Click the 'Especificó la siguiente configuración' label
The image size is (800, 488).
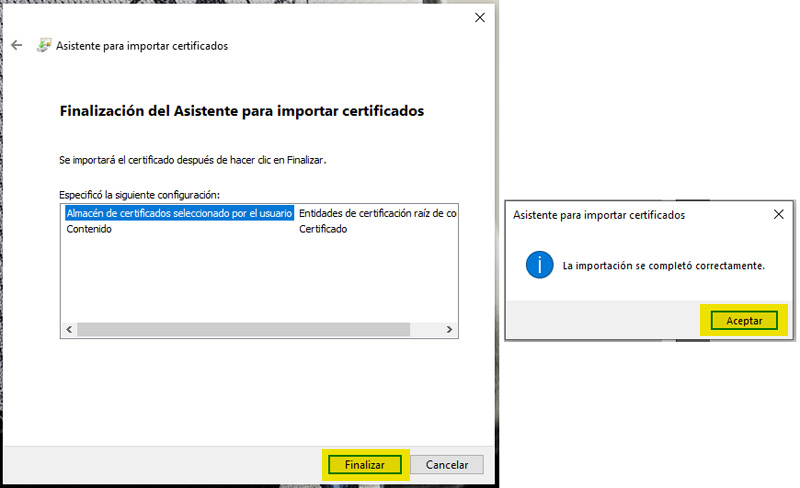point(139,194)
